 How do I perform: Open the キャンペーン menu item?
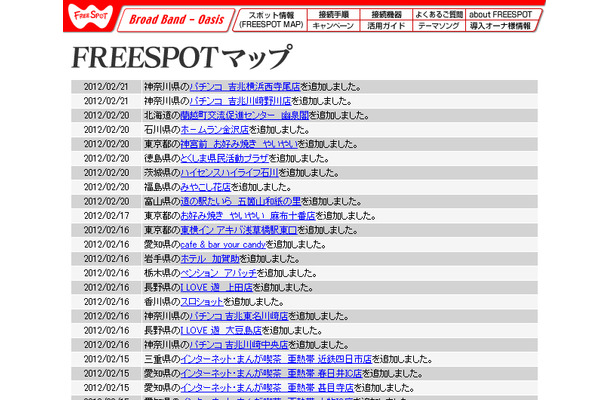[333, 26]
